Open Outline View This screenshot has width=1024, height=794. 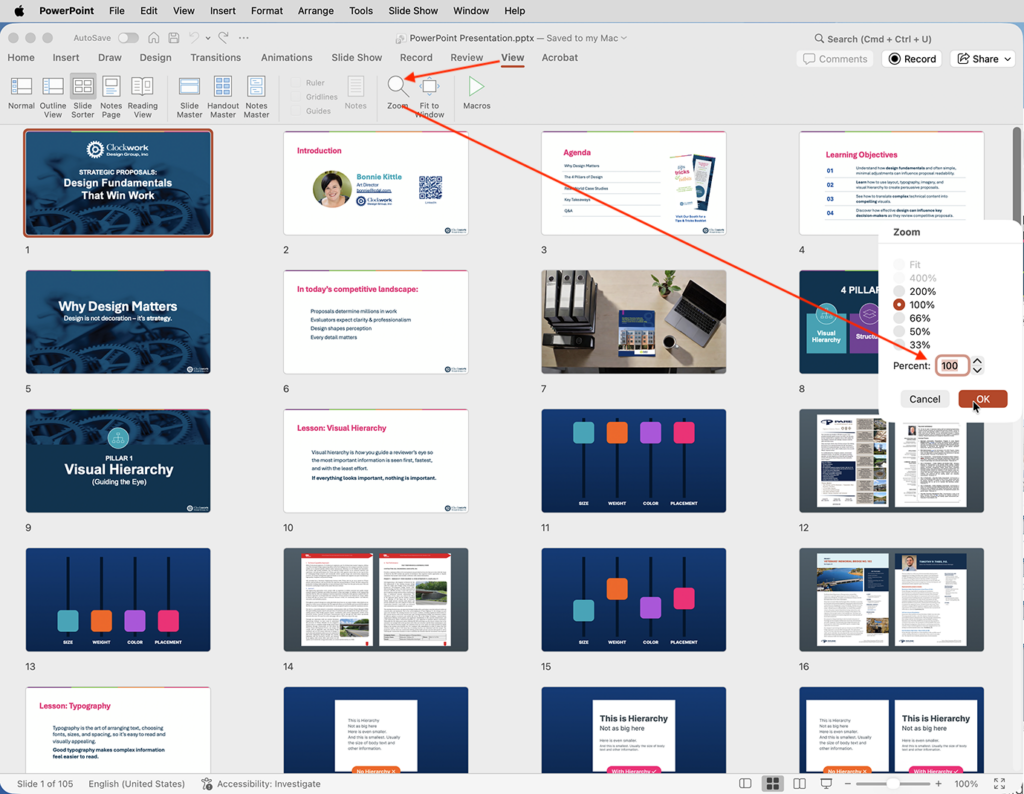point(53,97)
